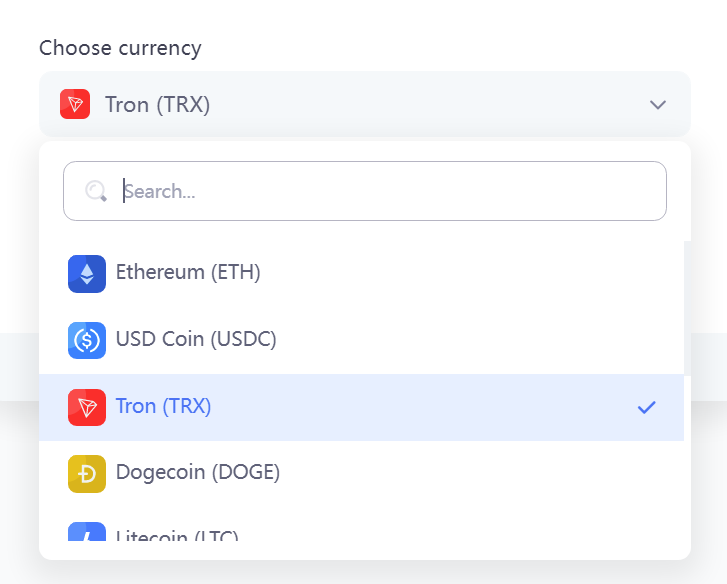Viewport: 727px width, 584px height.
Task: Click the Tron icon in the selected currency field
Action: tap(75, 104)
